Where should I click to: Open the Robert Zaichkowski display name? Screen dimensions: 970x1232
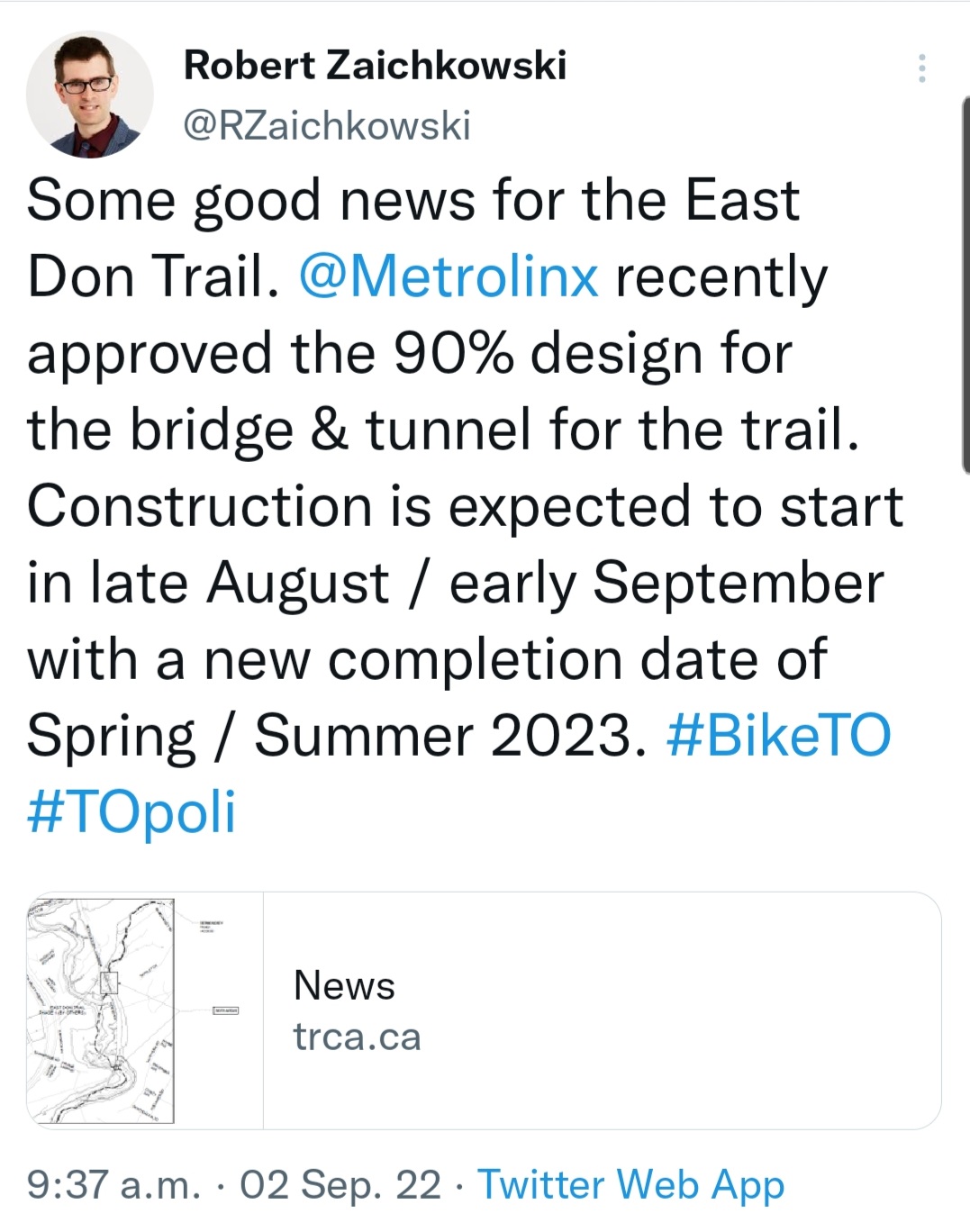375,66
